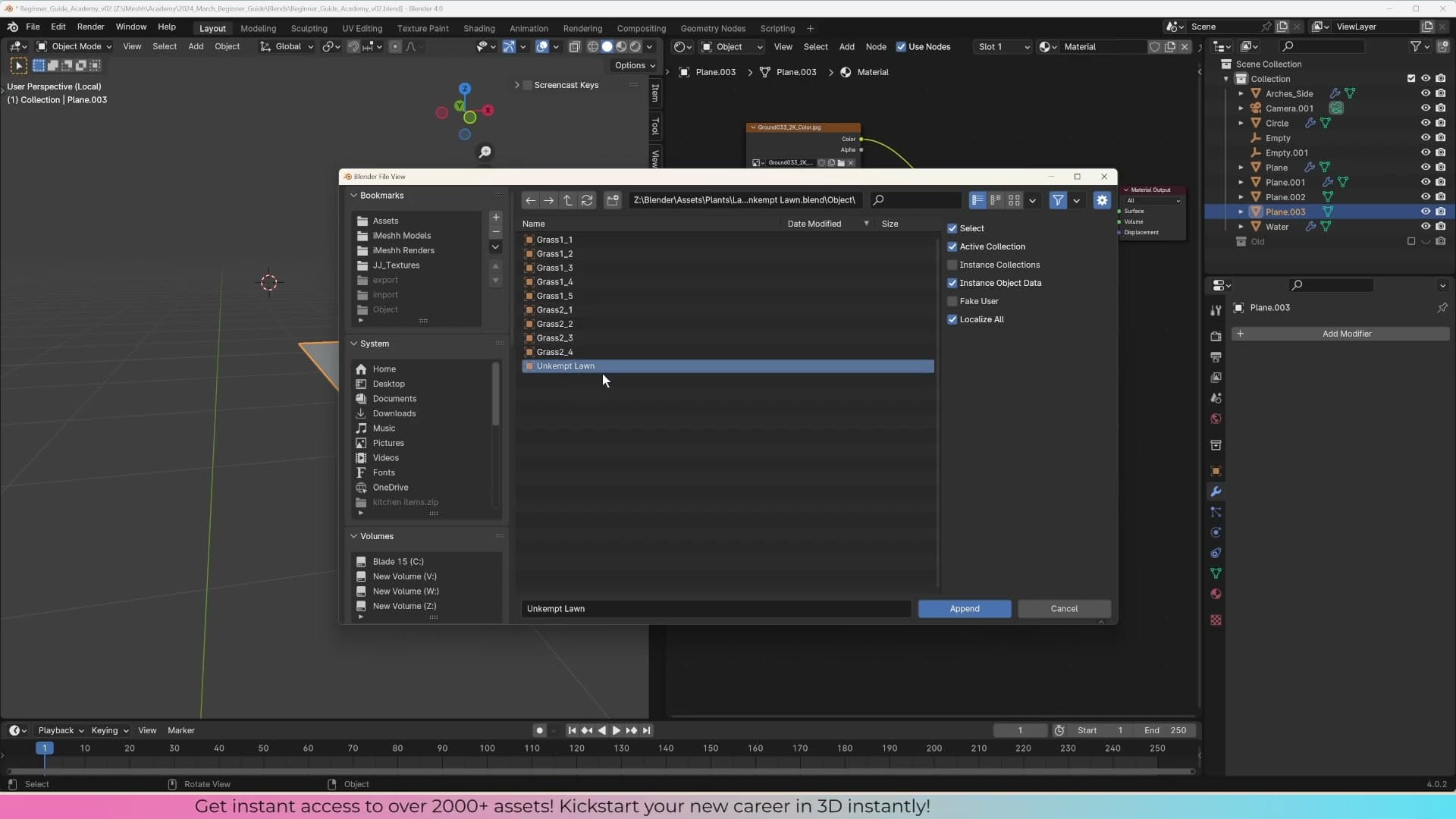
Task: Switch file view to thumbnails display
Action: click(x=1014, y=200)
